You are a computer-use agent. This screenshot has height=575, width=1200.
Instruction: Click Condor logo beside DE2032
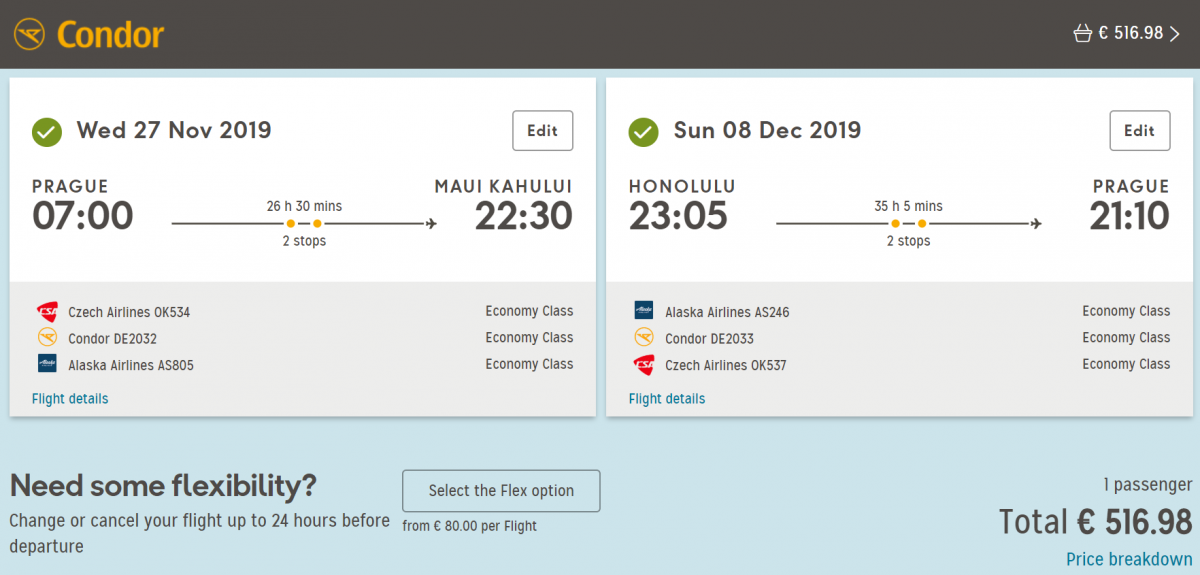[x=47, y=338]
